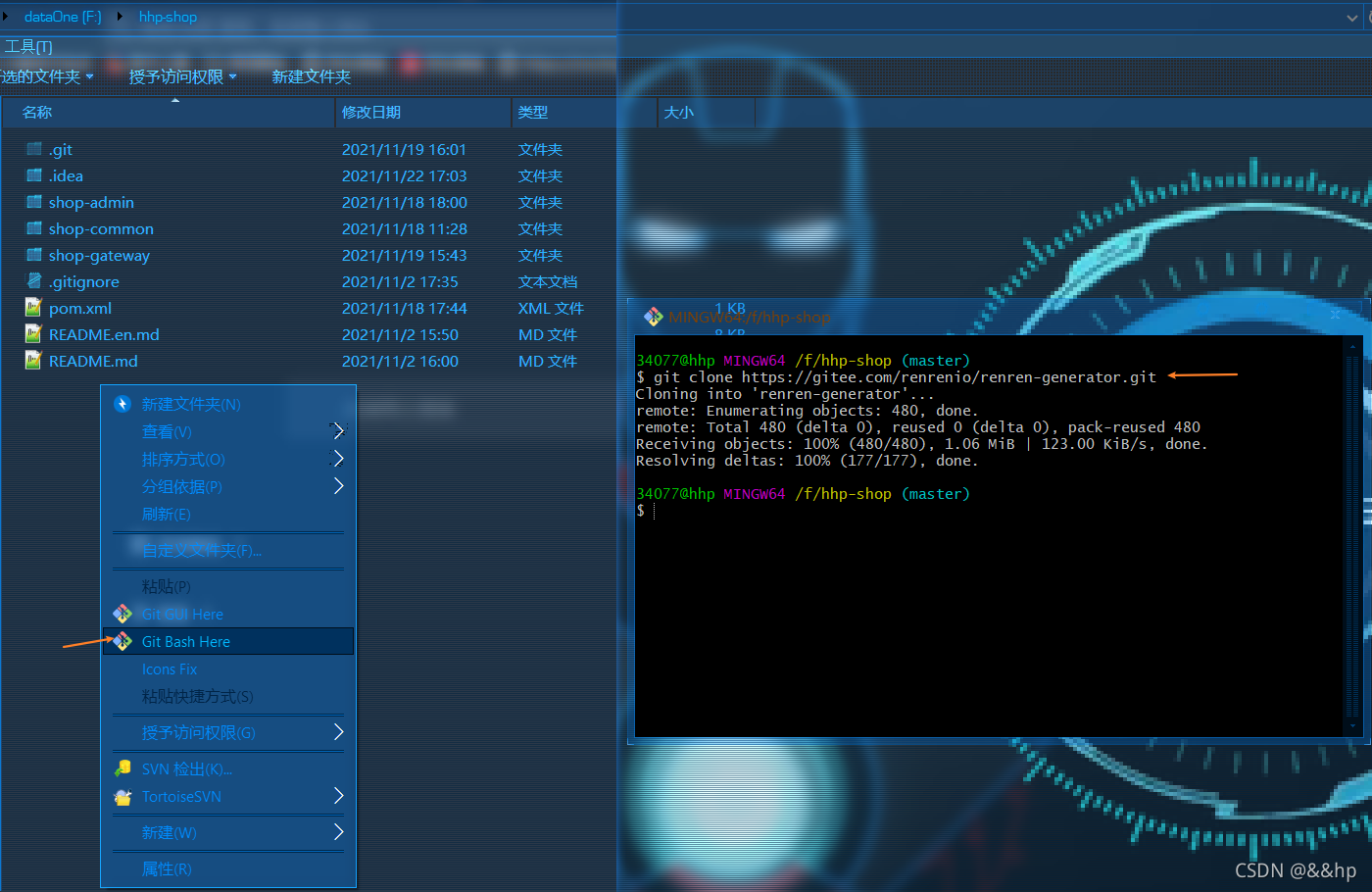Click dataOne (F:) breadcrumb
Viewport: 1372px width, 892px height.
pos(63,17)
